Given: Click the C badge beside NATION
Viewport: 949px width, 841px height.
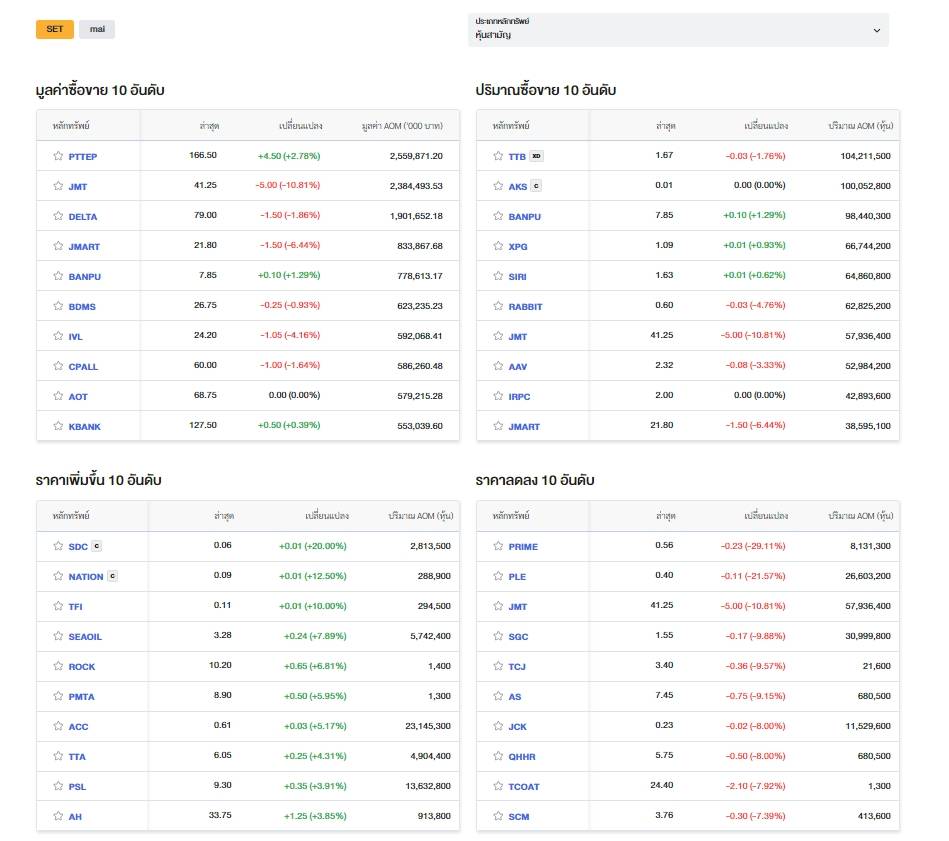Looking at the screenshot, I should coord(113,576).
